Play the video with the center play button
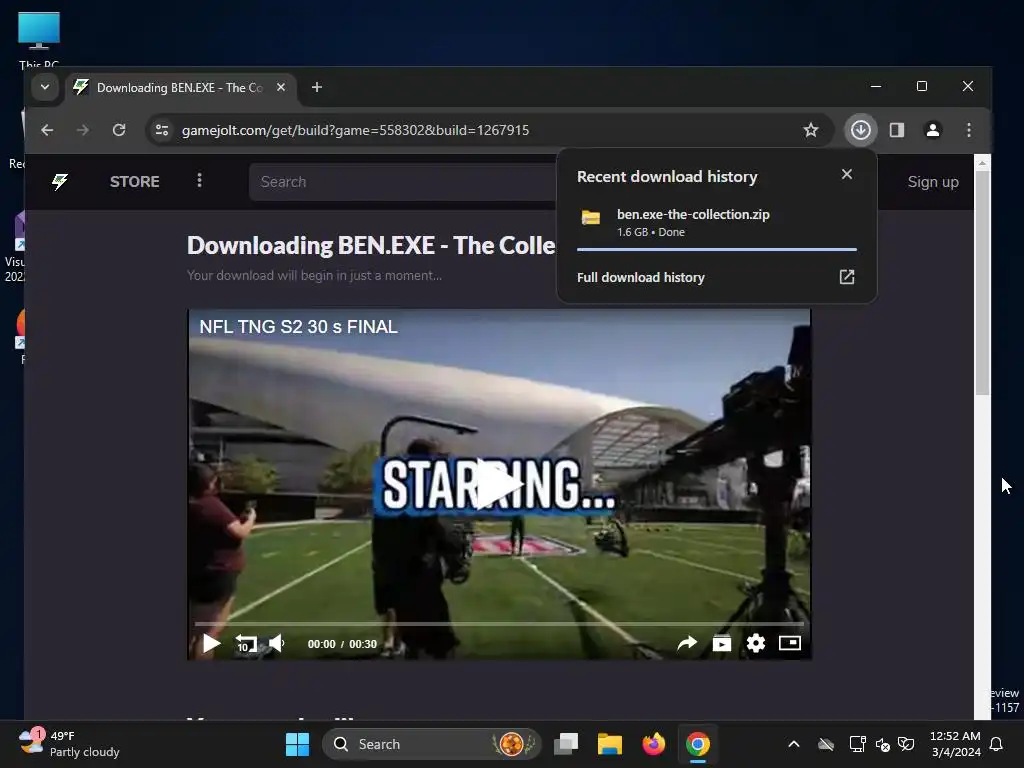The width and height of the screenshot is (1024, 768). (x=500, y=484)
